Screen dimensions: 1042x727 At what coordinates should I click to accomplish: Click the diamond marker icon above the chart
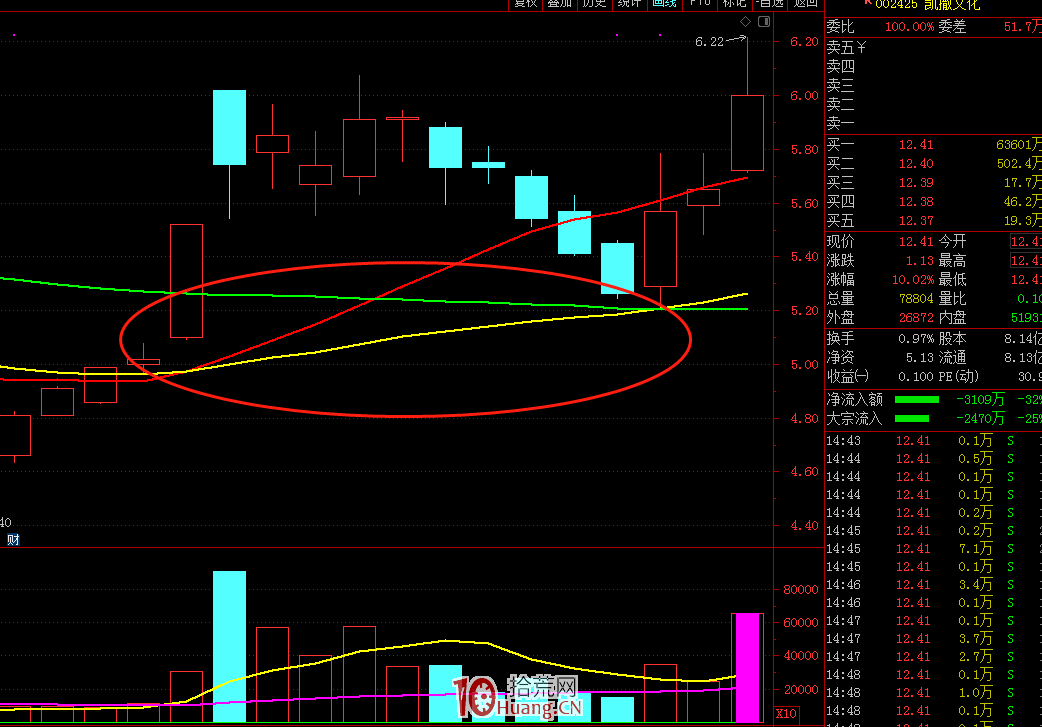(746, 22)
